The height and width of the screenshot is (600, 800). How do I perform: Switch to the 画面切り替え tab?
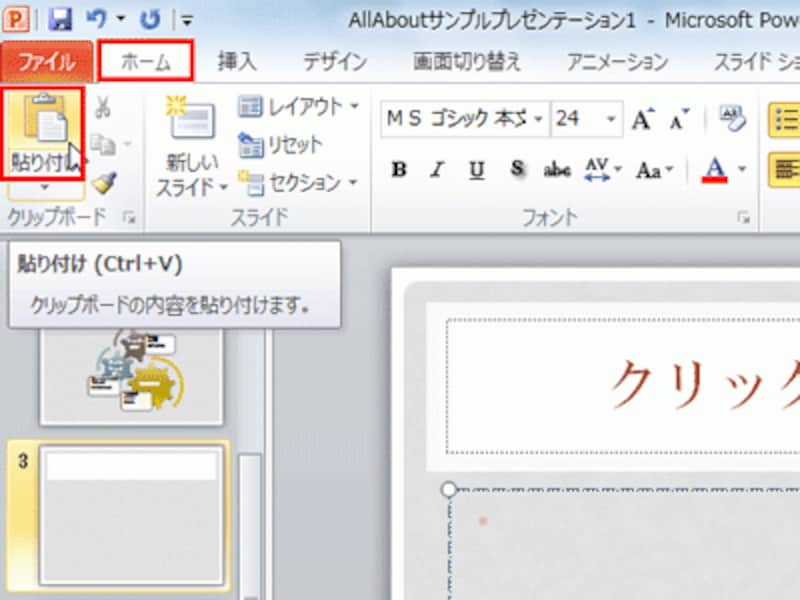(466, 62)
